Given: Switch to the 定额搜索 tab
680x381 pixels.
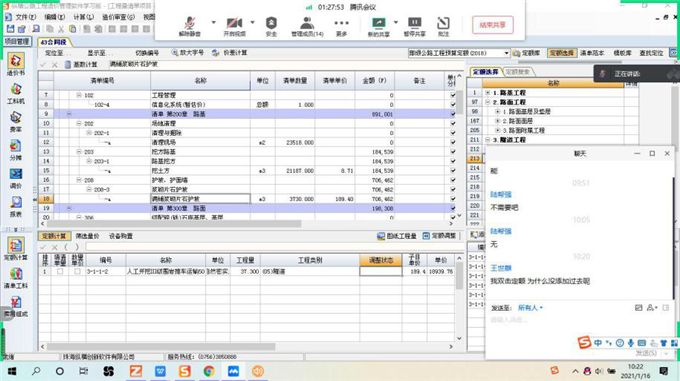Looking at the screenshot, I should 518,72.
